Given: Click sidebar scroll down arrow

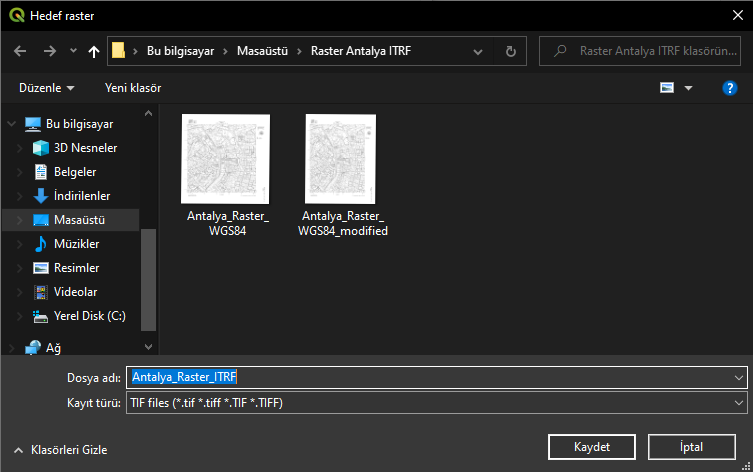Looking at the screenshot, I should [x=148, y=347].
